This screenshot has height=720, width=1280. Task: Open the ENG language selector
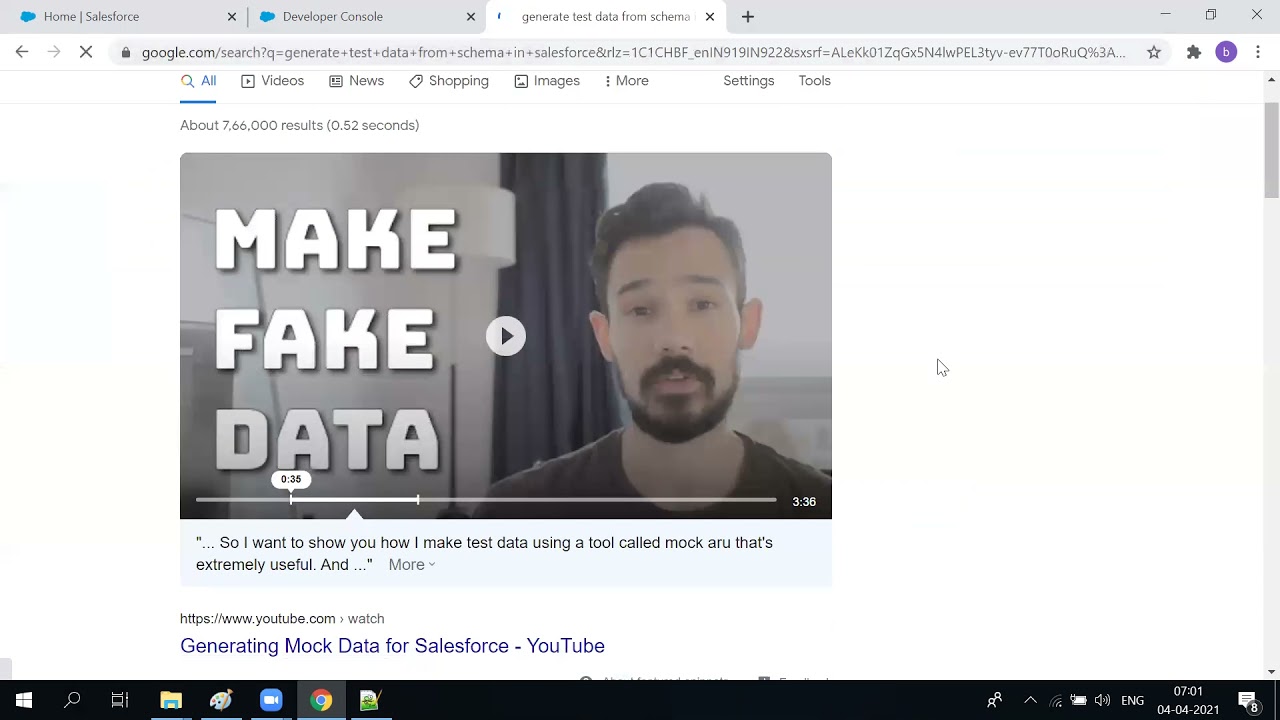click(1132, 700)
